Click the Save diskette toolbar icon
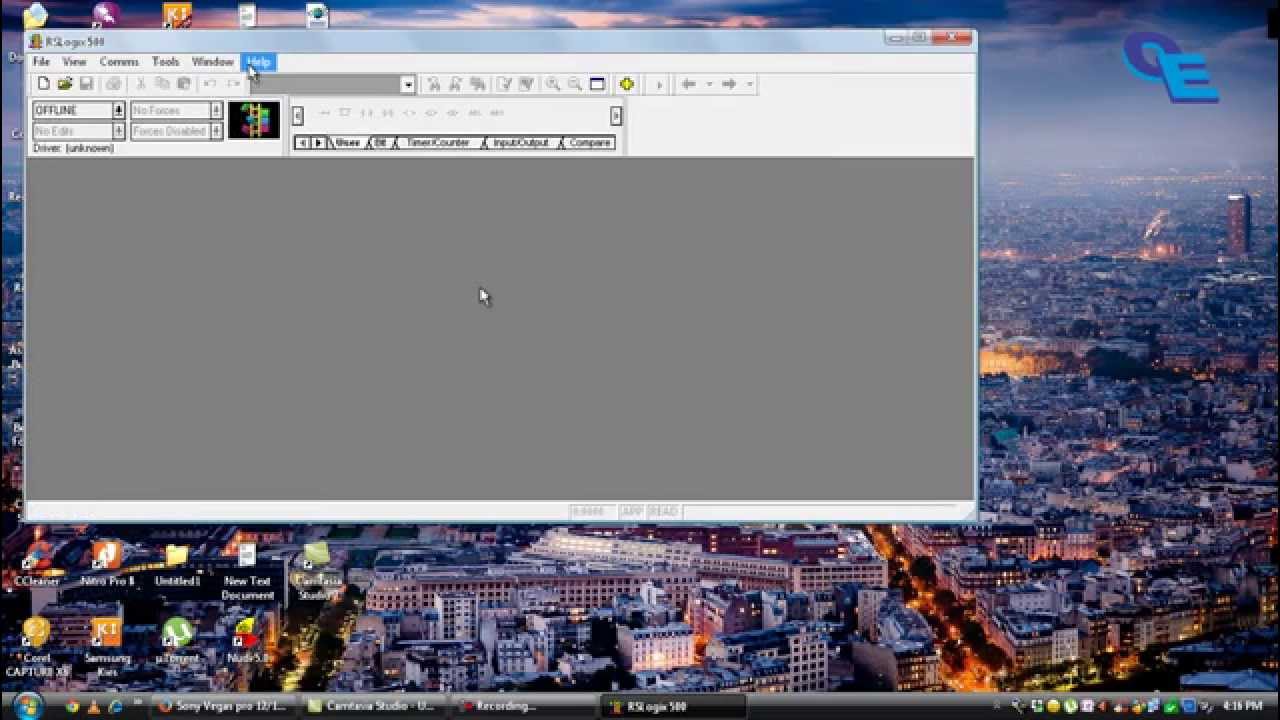 [86, 84]
